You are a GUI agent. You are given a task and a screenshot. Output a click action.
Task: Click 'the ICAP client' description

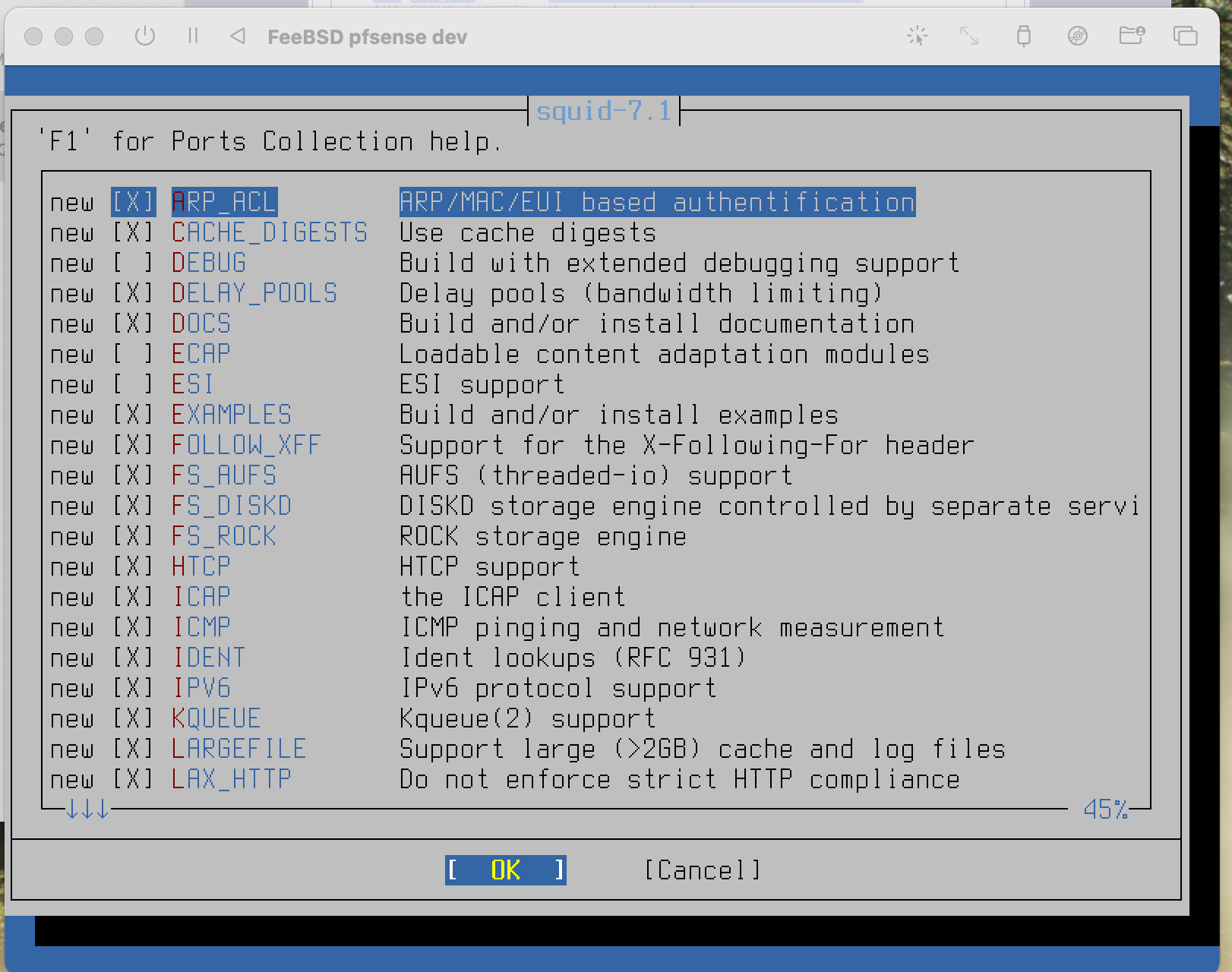pos(513,598)
